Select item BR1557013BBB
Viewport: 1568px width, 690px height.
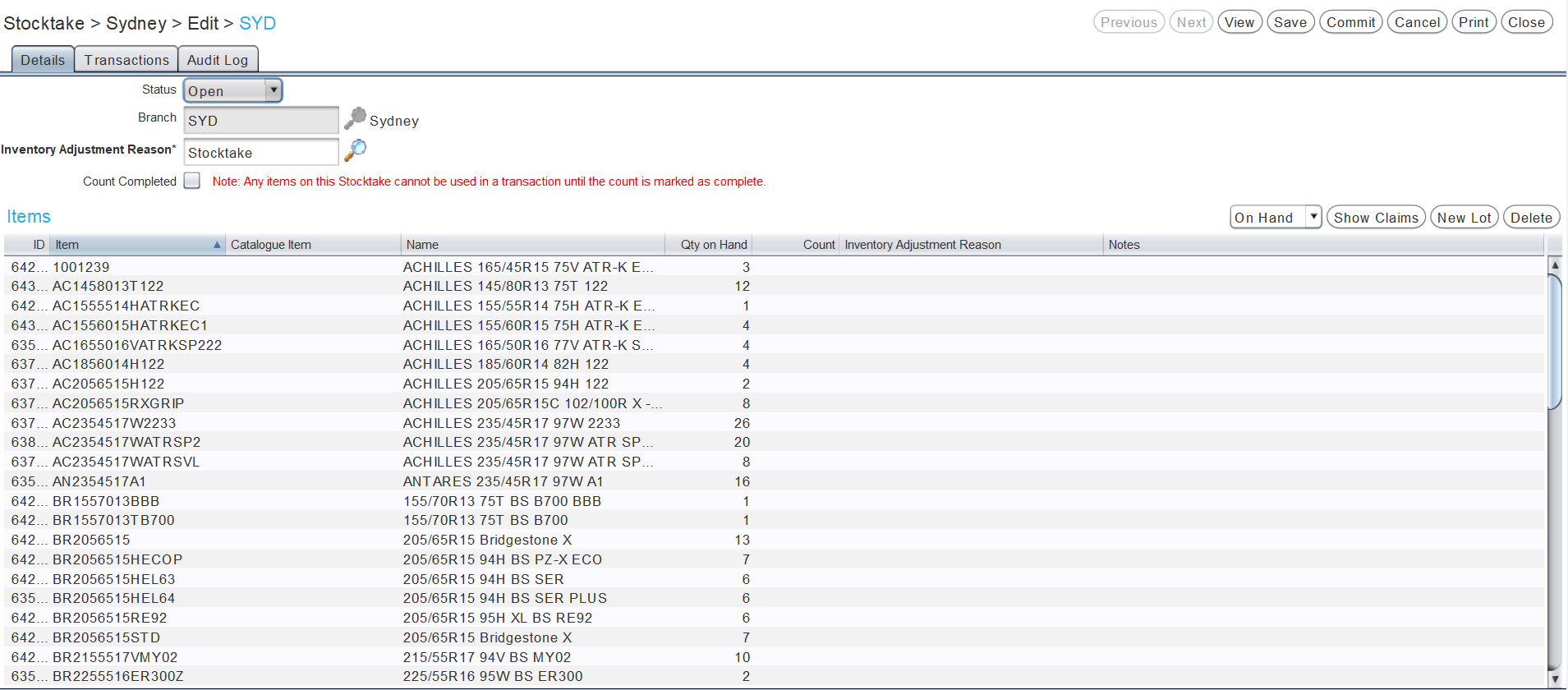tap(775, 501)
